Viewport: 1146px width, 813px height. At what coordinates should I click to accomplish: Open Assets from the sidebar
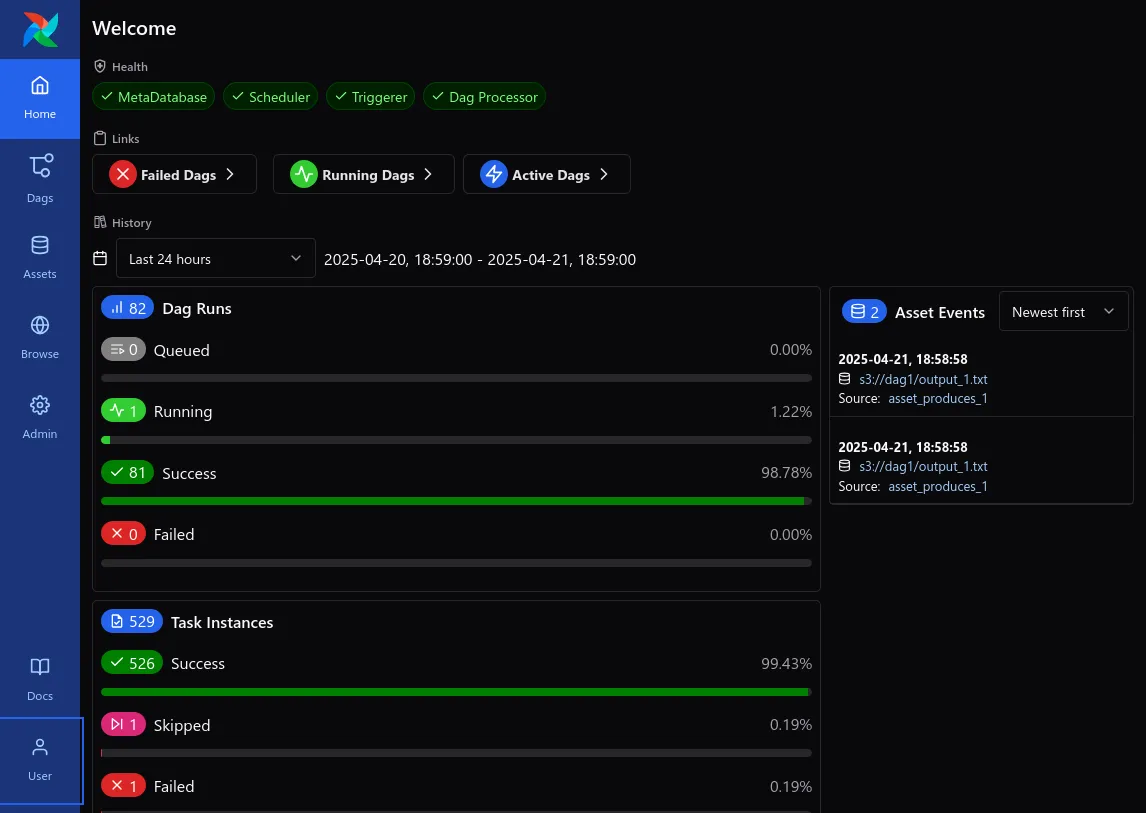tap(39, 257)
